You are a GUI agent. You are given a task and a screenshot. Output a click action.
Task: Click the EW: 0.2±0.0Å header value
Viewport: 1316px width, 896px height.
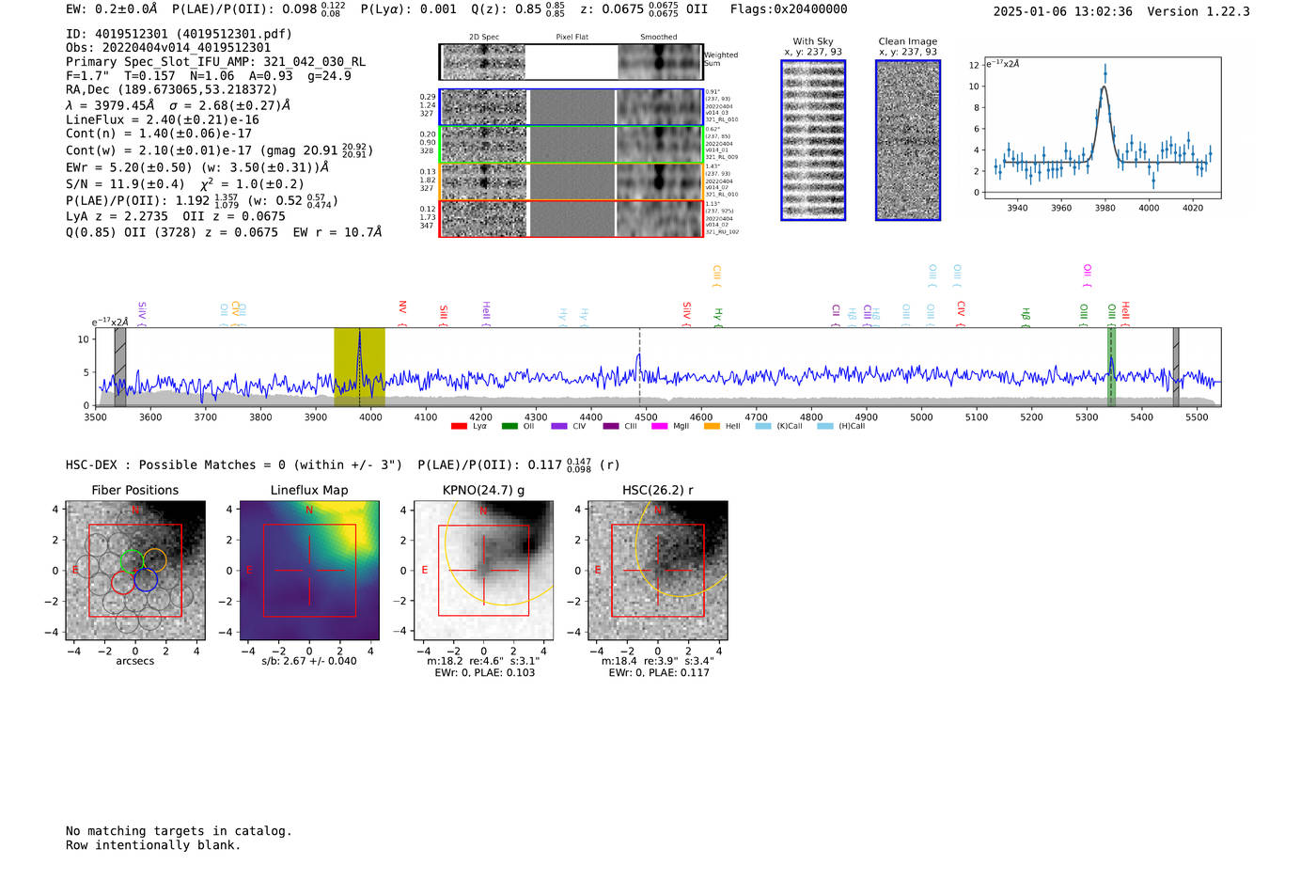[112, 9]
